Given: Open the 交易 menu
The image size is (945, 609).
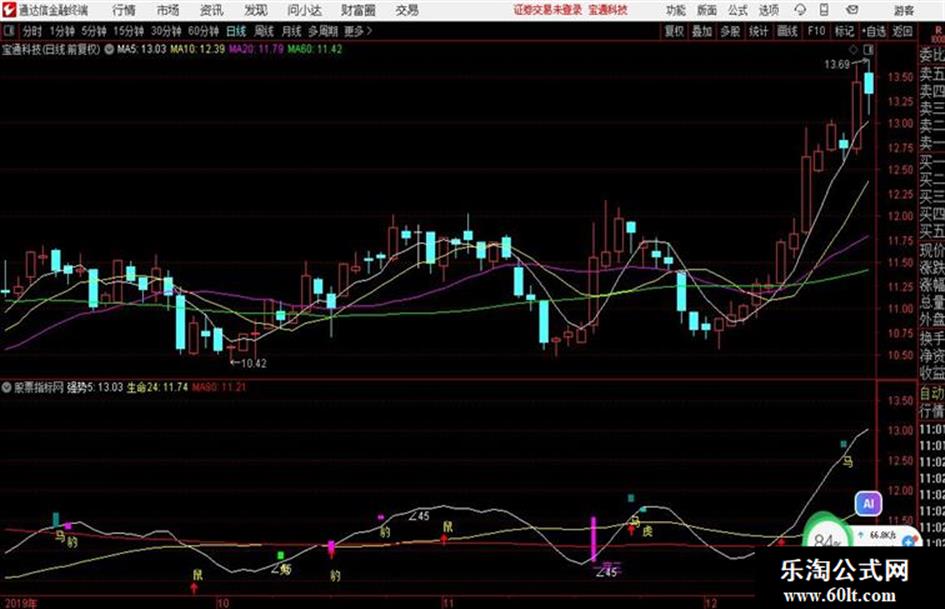Looking at the screenshot, I should [x=407, y=10].
